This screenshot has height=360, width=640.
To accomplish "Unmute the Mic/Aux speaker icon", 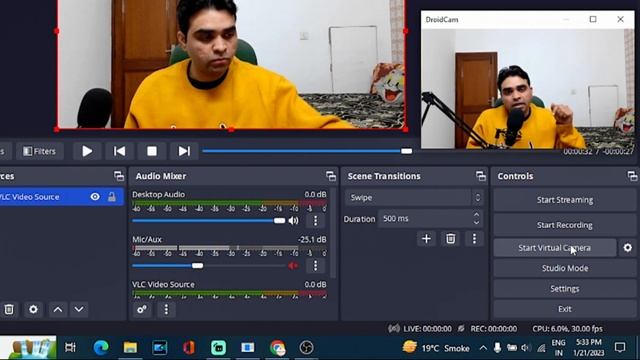I will coord(293,266).
